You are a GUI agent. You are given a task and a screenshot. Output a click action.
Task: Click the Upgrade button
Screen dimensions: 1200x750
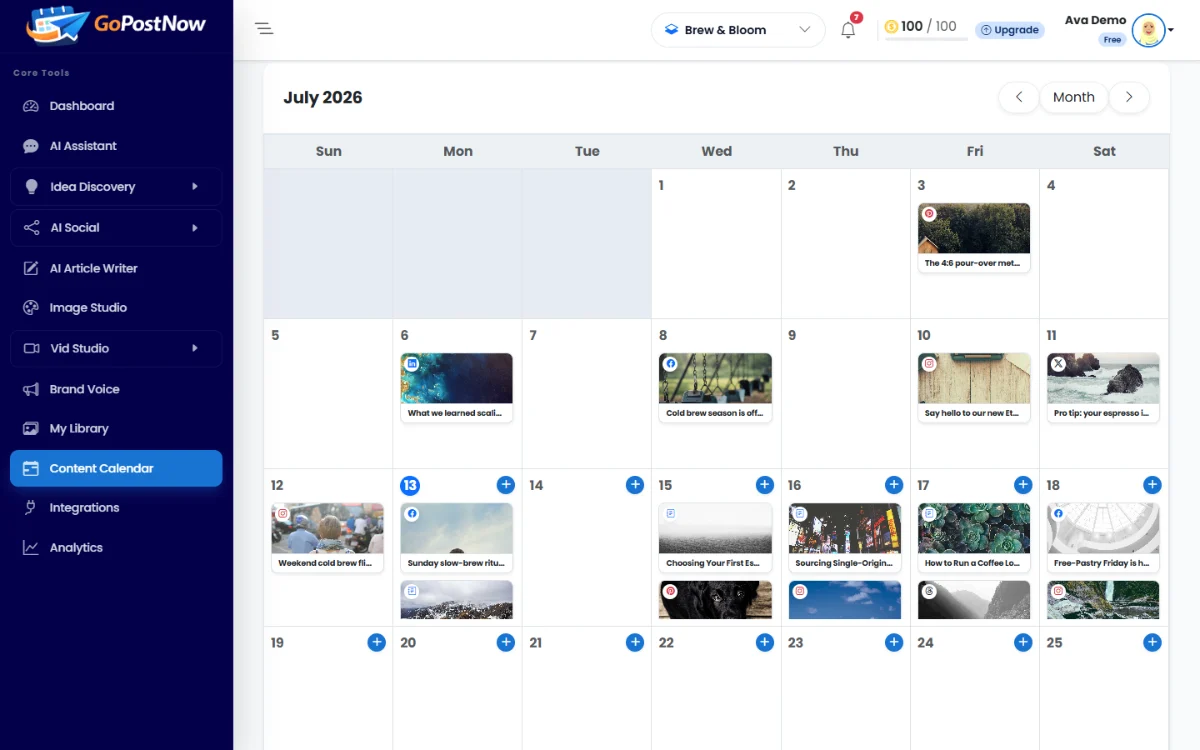(x=1010, y=30)
